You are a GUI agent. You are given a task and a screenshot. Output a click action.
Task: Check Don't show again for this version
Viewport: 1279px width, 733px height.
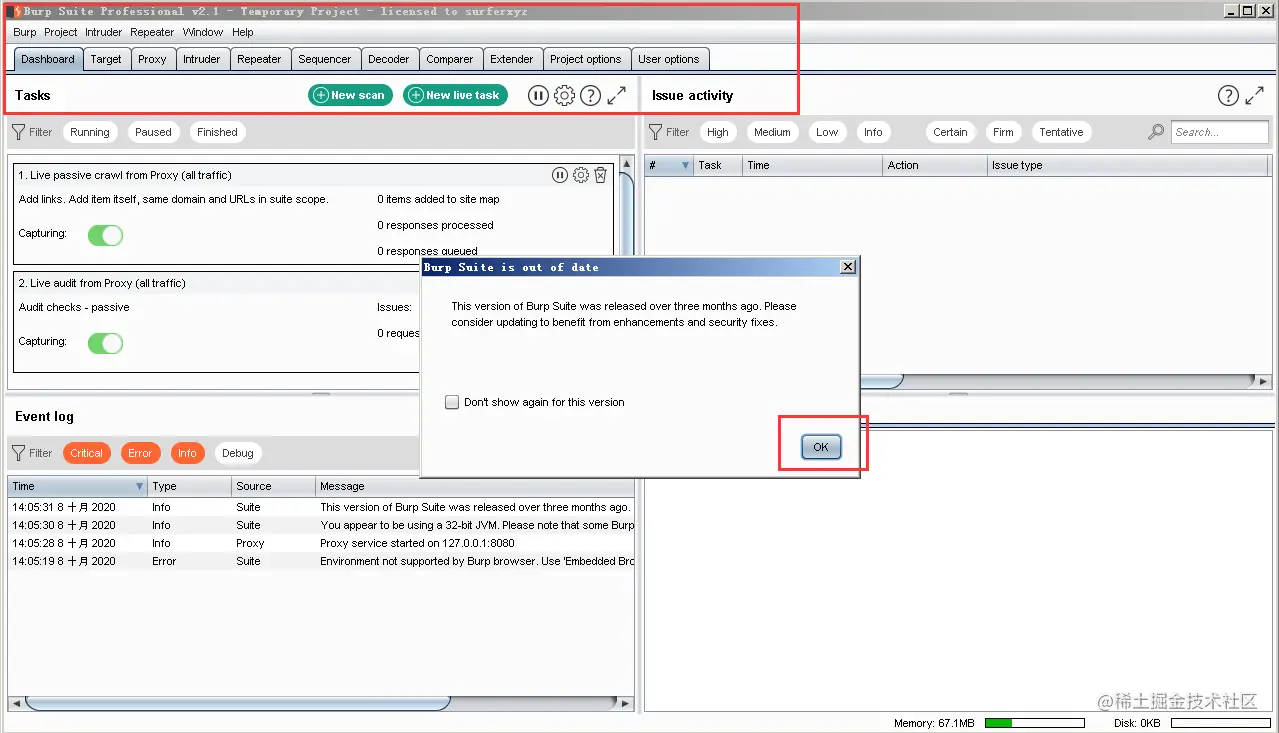[x=452, y=401]
